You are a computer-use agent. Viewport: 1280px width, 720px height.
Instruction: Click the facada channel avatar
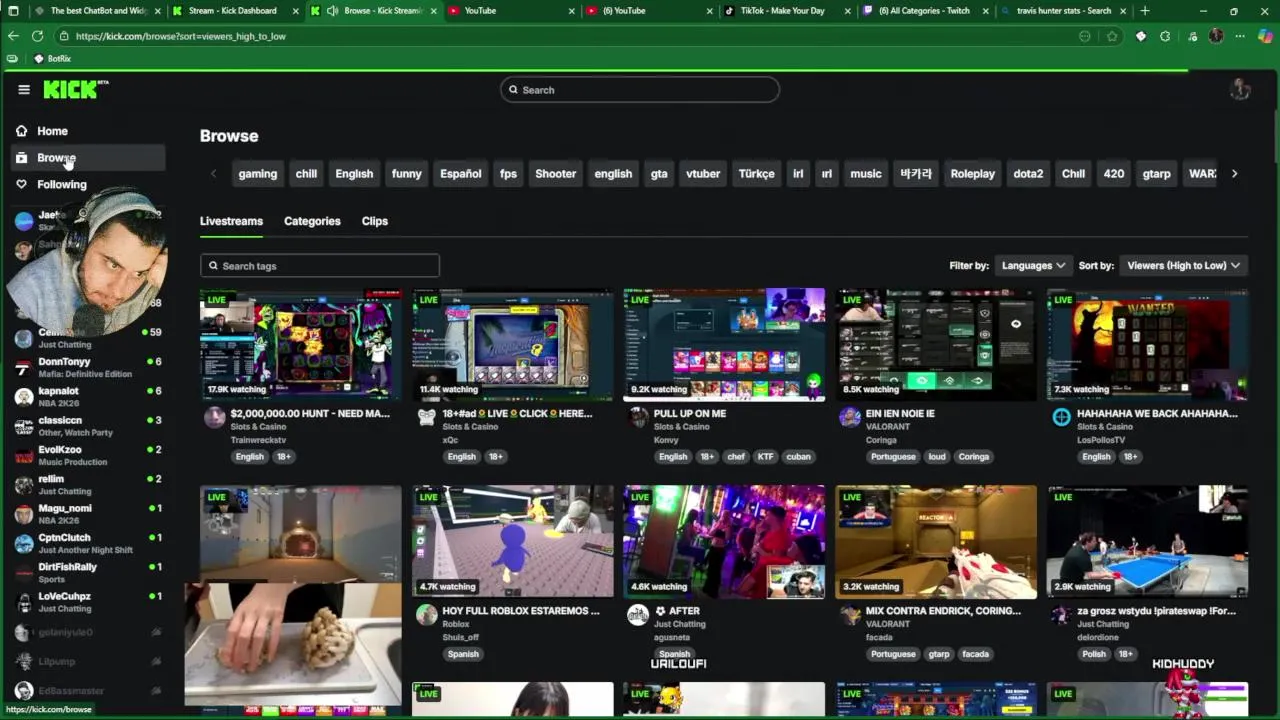click(850, 615)
